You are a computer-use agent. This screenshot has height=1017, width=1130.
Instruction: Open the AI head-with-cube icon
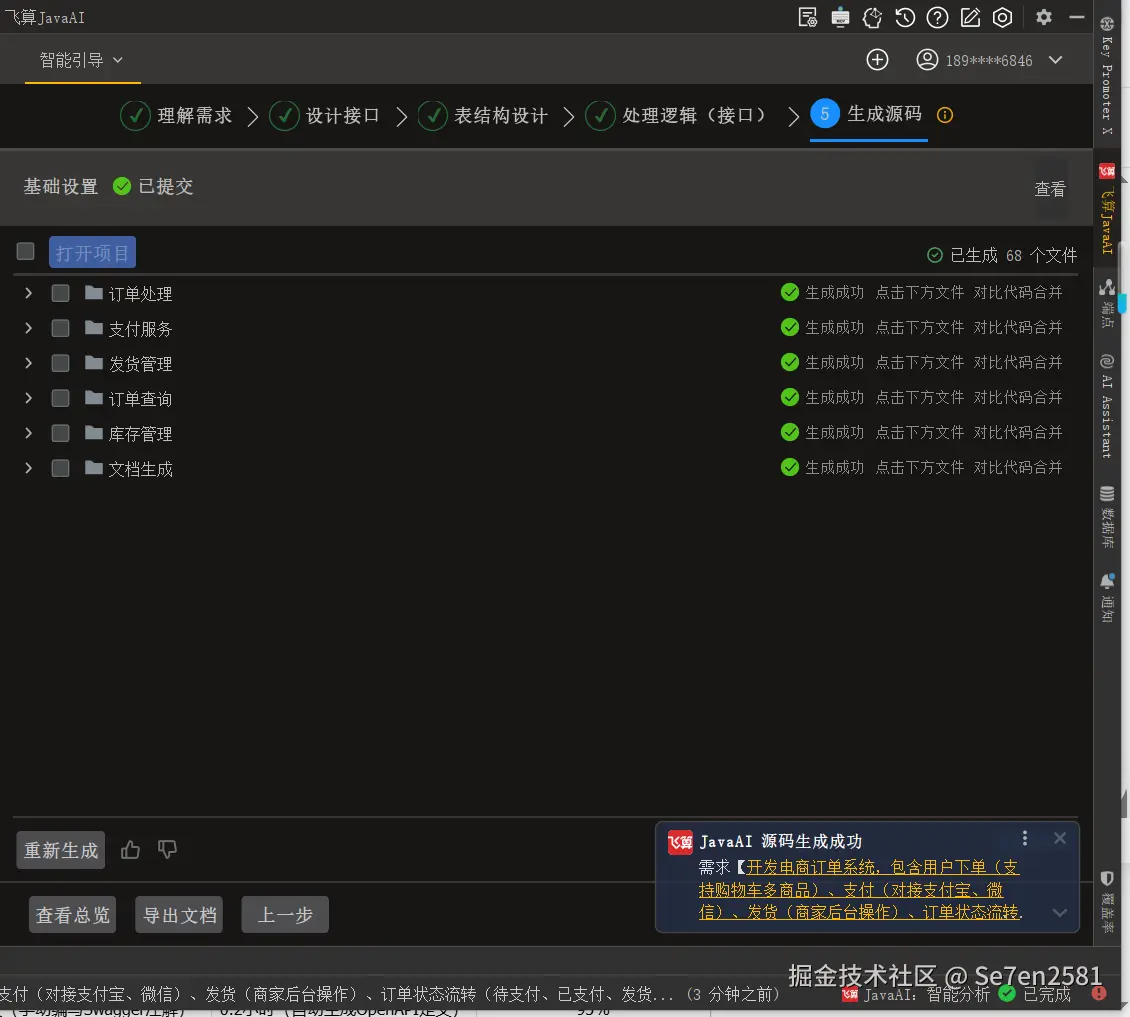click(x=872, y=17)
